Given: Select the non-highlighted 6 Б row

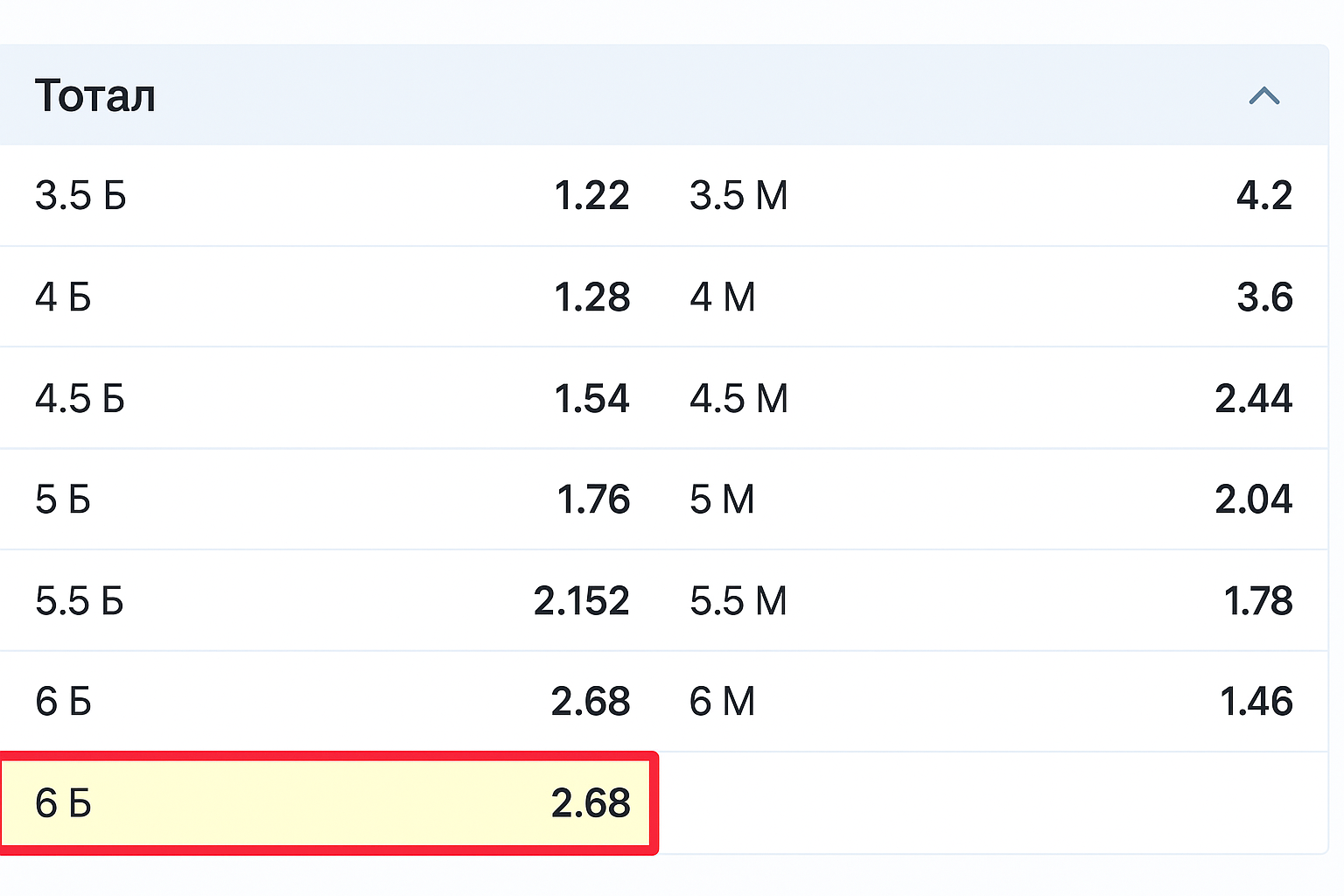Looking at the screenshot, I should (x=331, y=702).
